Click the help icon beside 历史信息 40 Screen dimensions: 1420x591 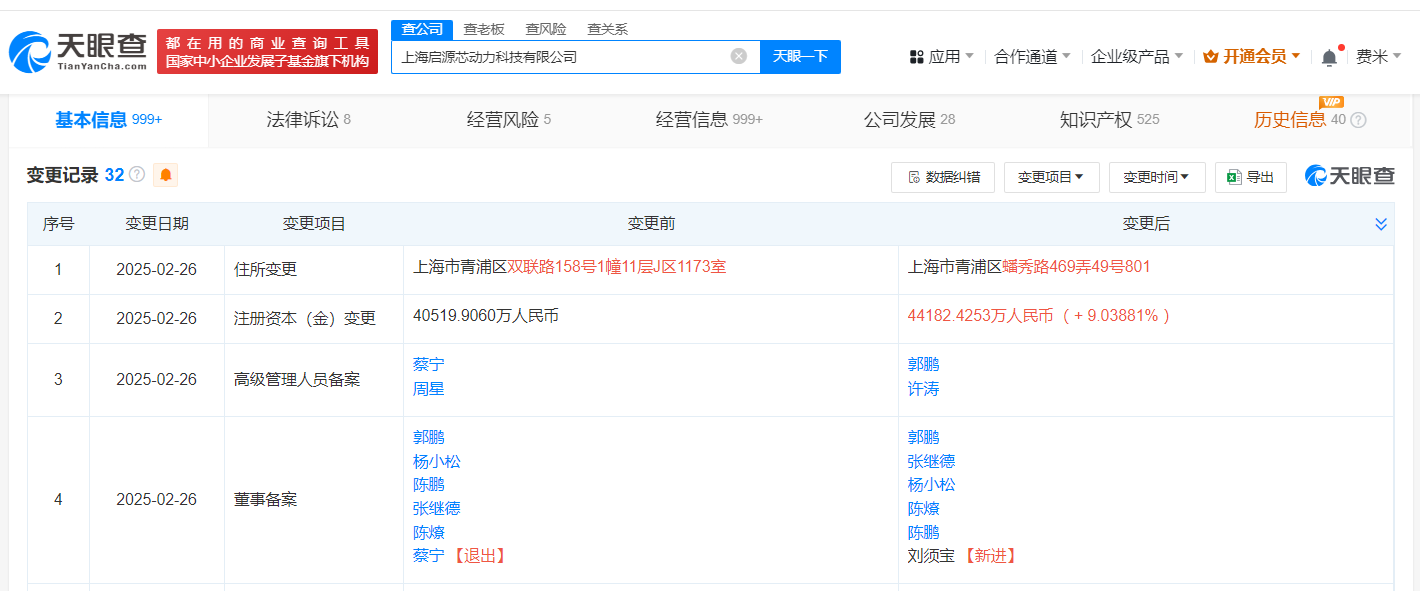(1358, 120)
